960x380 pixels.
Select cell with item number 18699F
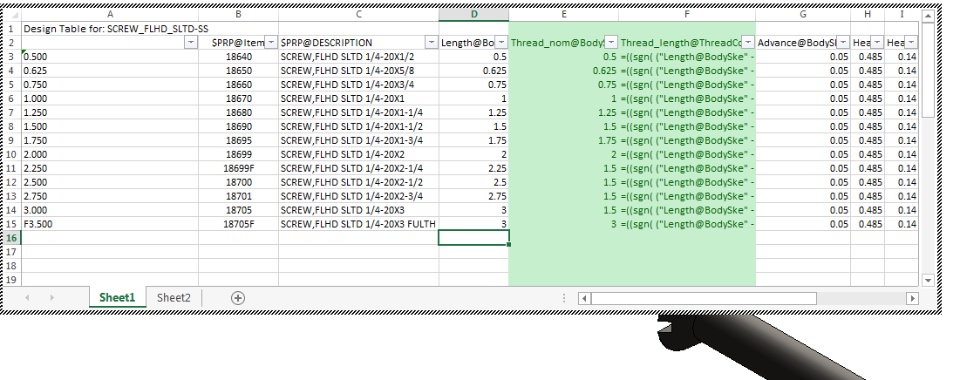[238, 168]
